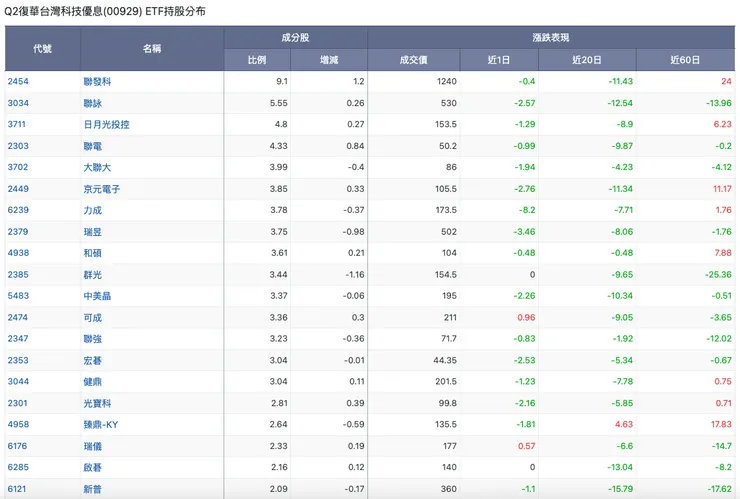Sort by the 近20日 column header
The image size is (740, 499).
(587, 60)
